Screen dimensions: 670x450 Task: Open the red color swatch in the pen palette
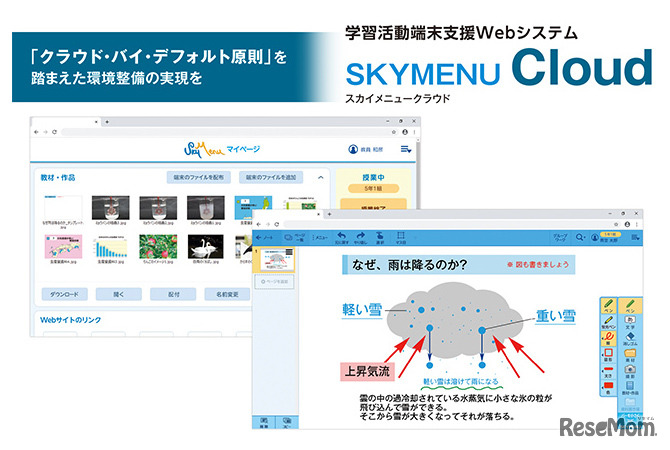click(x=608, y=388)
